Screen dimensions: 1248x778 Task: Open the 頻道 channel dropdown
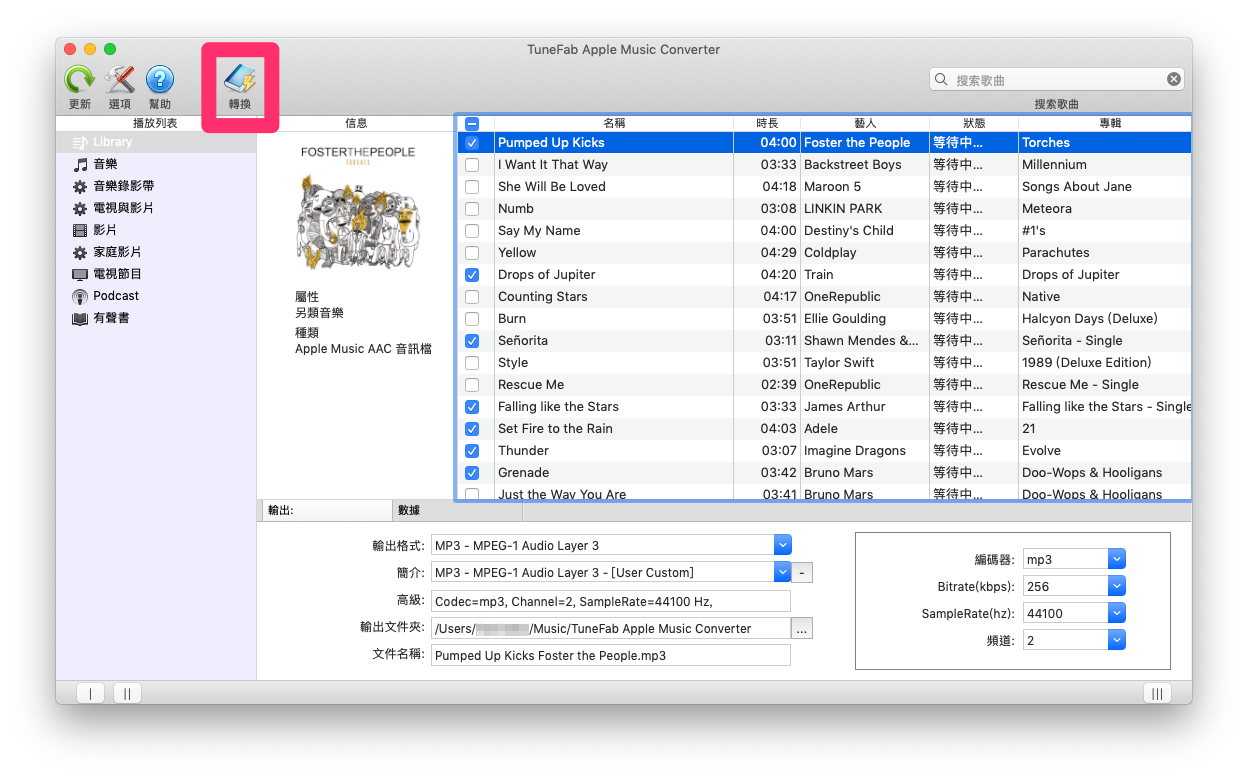[1118, 640]
